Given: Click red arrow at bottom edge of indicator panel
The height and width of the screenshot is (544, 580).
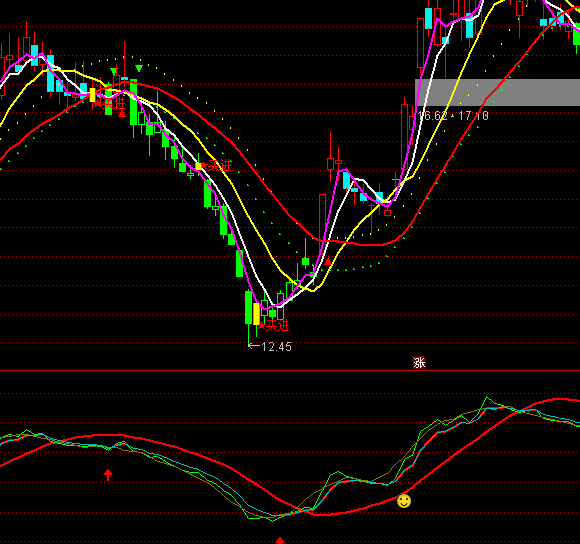Looking at the screenshot, I should point(280,540).
